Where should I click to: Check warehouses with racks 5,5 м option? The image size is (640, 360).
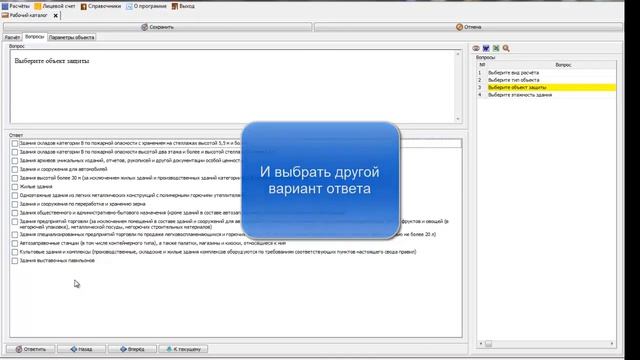[15, 144]
